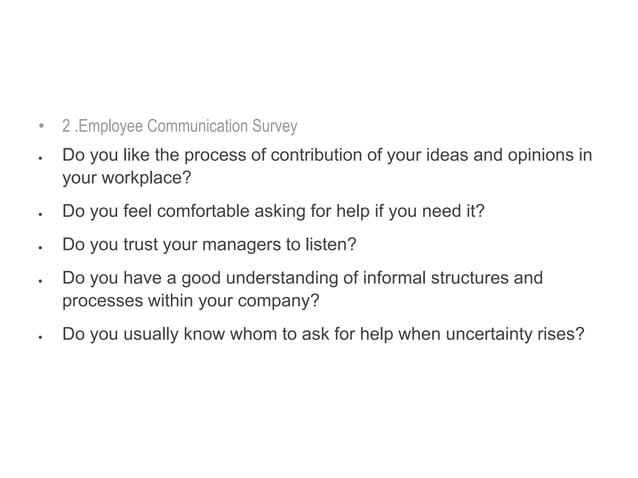Click the bullet before "Do you feel comfortable"
The width and height of the screenshot is (638, 478).
[x=39, y=214]
